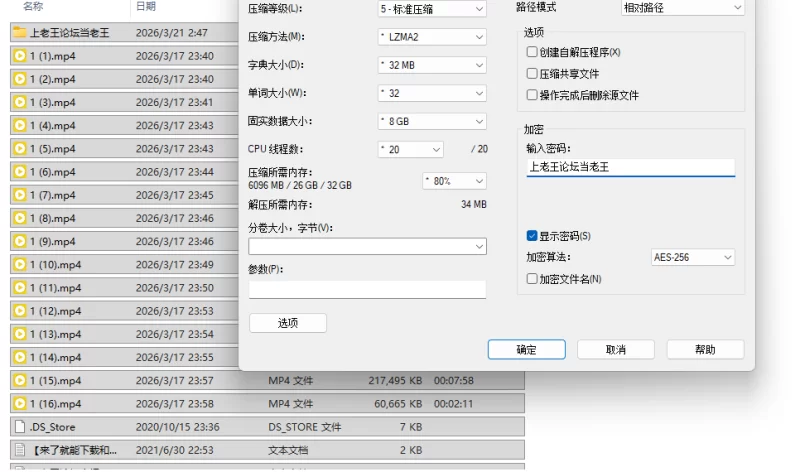800x472 pixels.
Task: Click the DS_STORE 文件 type cell
Action: pyautogui.click(x=305, y=427)
